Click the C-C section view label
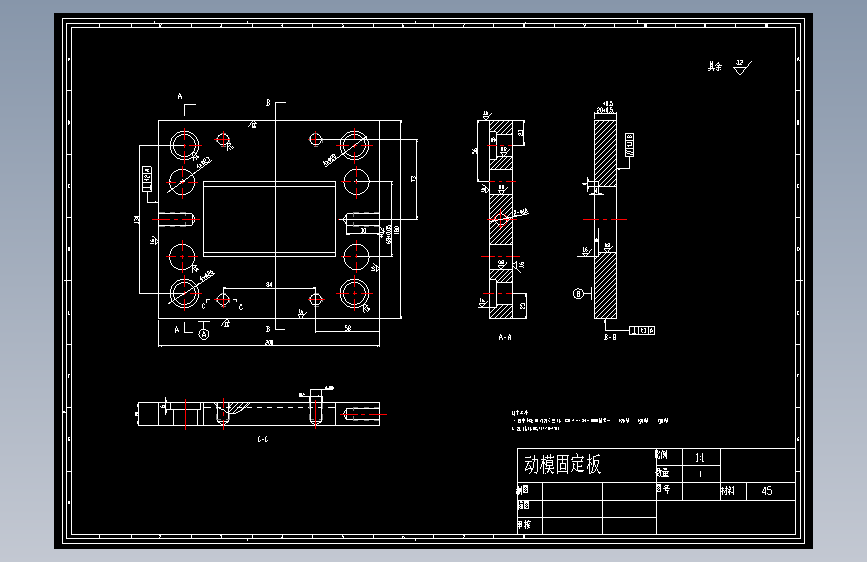This screenshot has height=562, width=867. coord(263,439)
